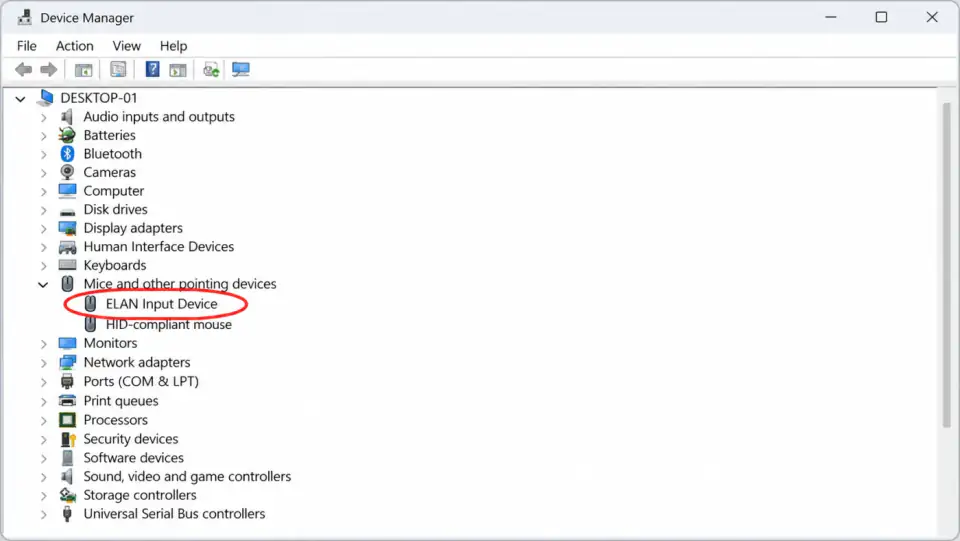This screenshot has height=541, width=960.
Task: Select ELAN Input Device entry
Action: (x=162, y=304)
